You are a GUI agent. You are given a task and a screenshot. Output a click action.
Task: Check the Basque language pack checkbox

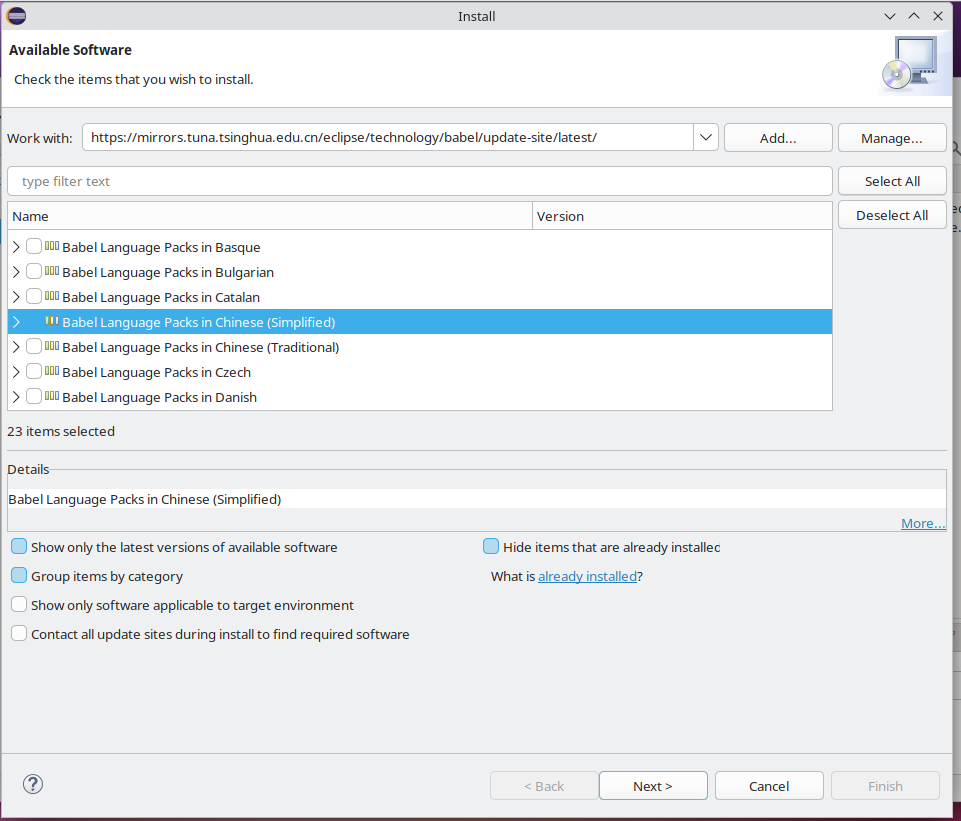(x=34, y=246)
